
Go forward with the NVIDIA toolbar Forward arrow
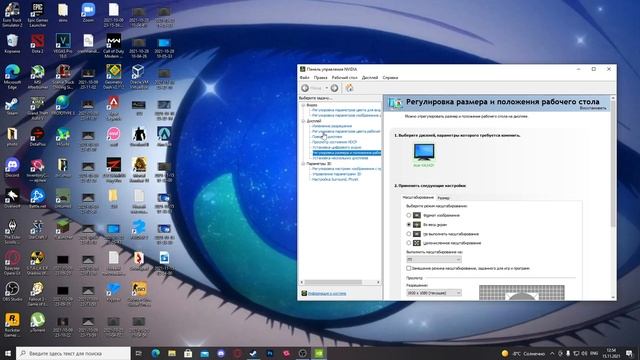(334, 88)
